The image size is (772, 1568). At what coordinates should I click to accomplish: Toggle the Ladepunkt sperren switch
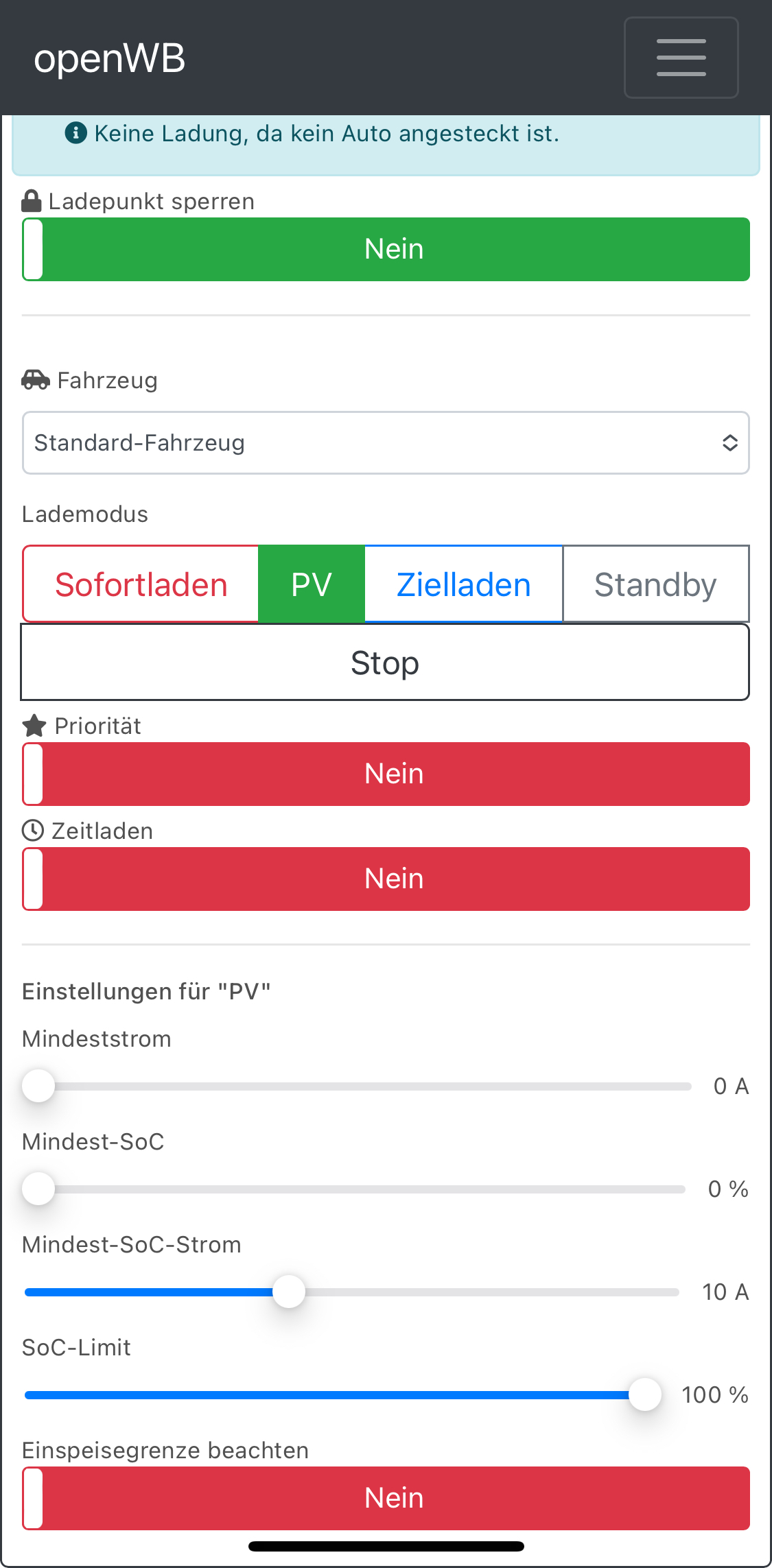tap(386, 249)
